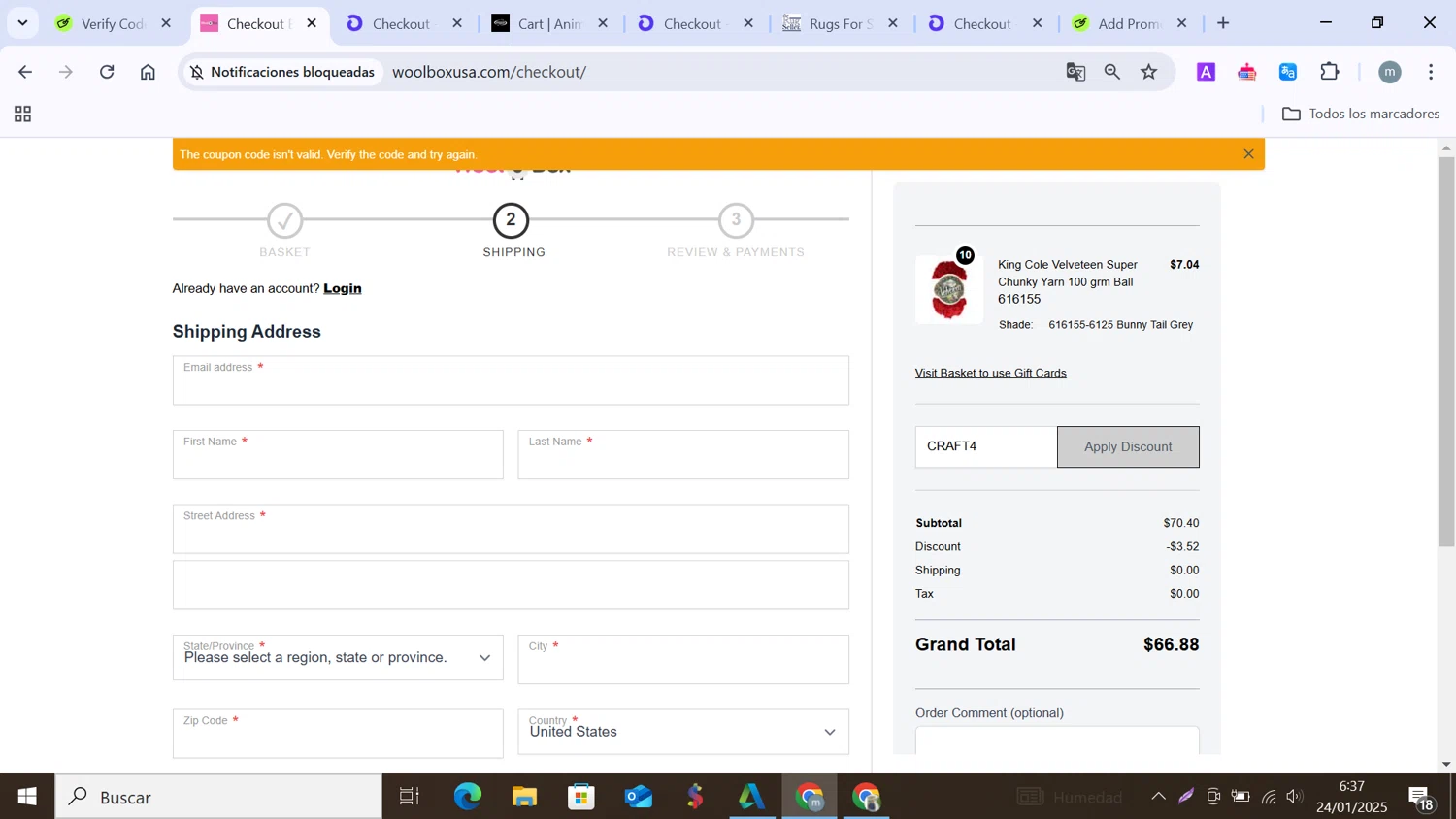Click the Shipping step 2 circle
Image resolution: width=1456 pixels, height=819 pixels.
511,220
